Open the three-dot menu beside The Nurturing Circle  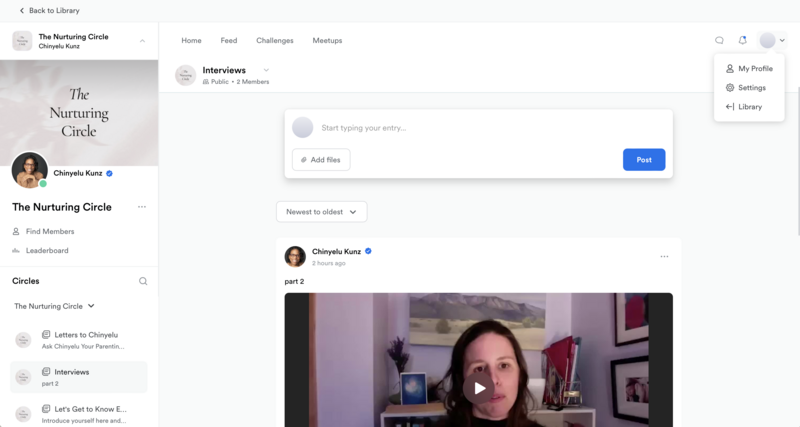point(142,207)
